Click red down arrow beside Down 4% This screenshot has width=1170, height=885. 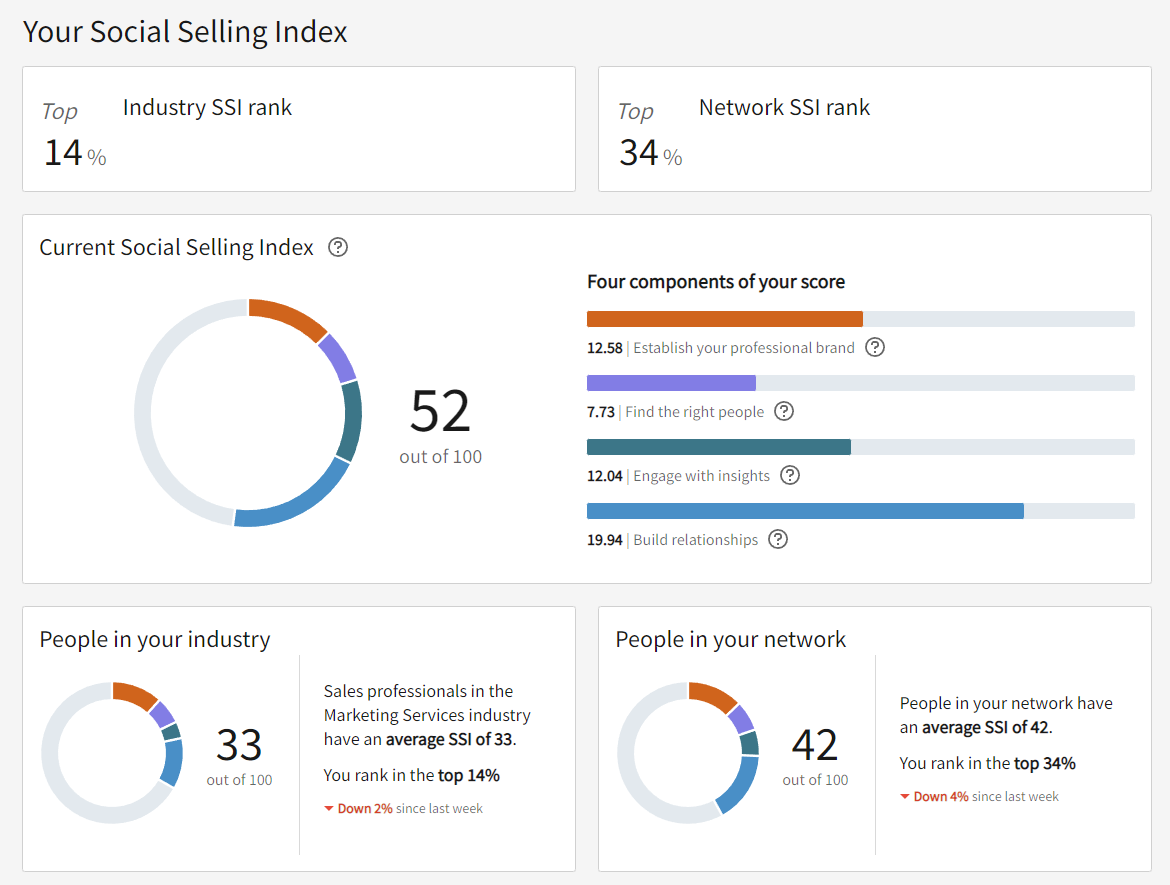905,796
